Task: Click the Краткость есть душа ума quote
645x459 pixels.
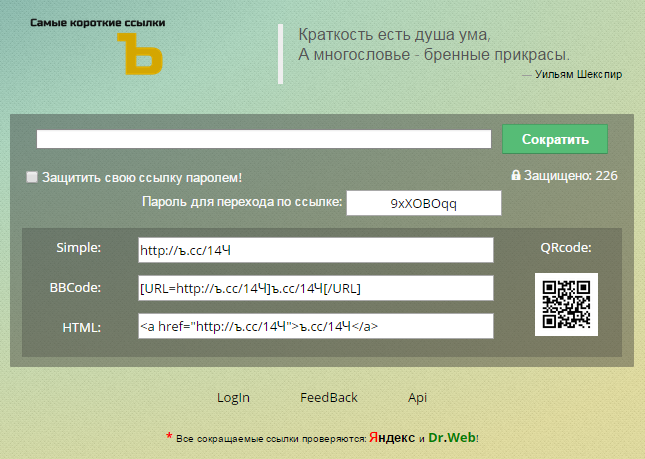Action: coord(395,35)
